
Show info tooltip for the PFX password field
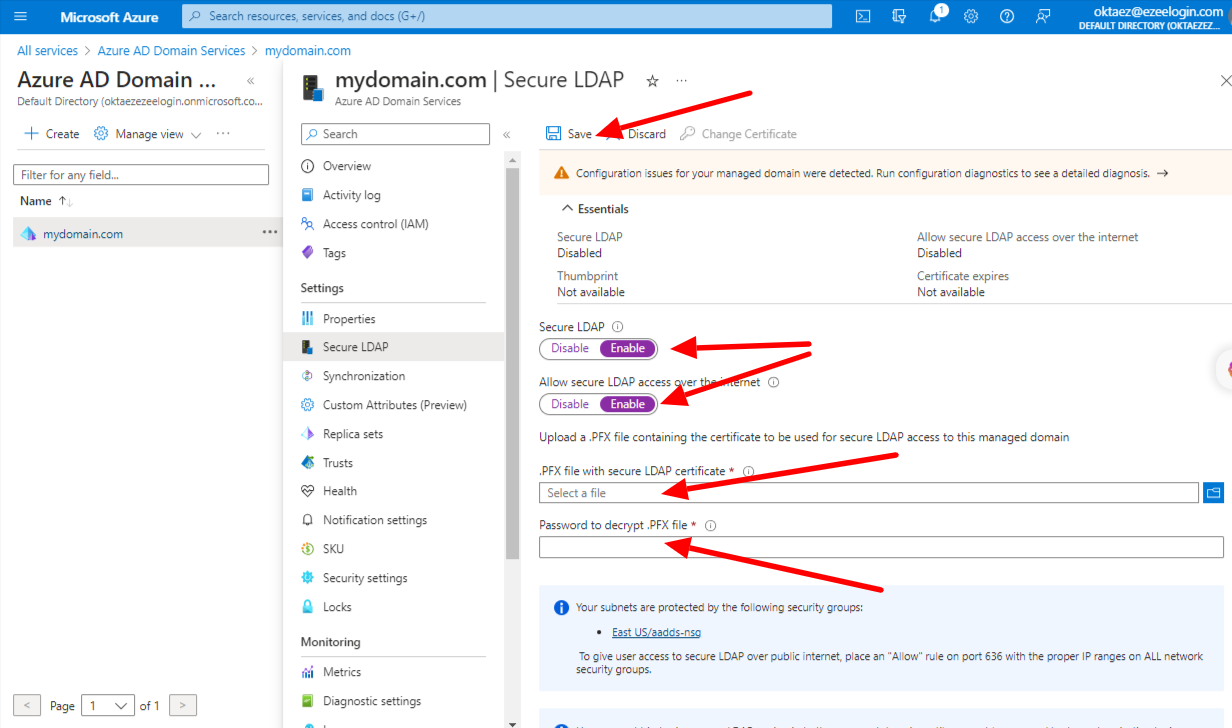coord(711,526)
